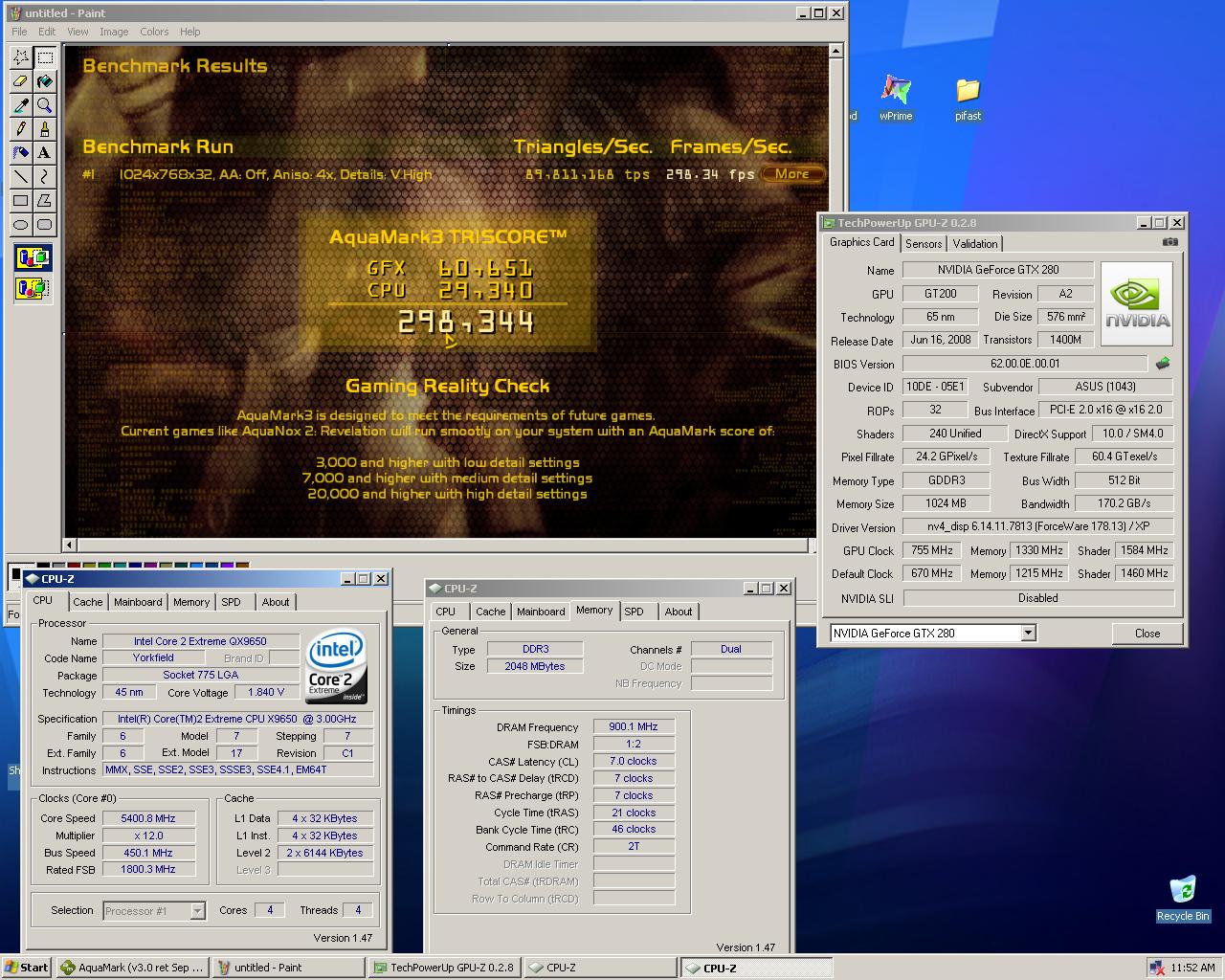Enable opaque selection mode in Paint
1225x980 pixels.
pos(33,258)
